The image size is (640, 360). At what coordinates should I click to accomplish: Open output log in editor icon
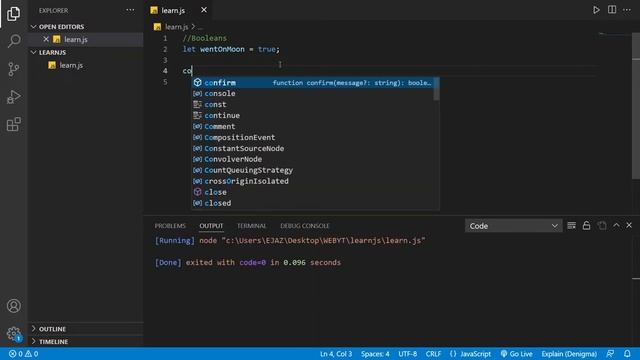(x=602, y=225)
